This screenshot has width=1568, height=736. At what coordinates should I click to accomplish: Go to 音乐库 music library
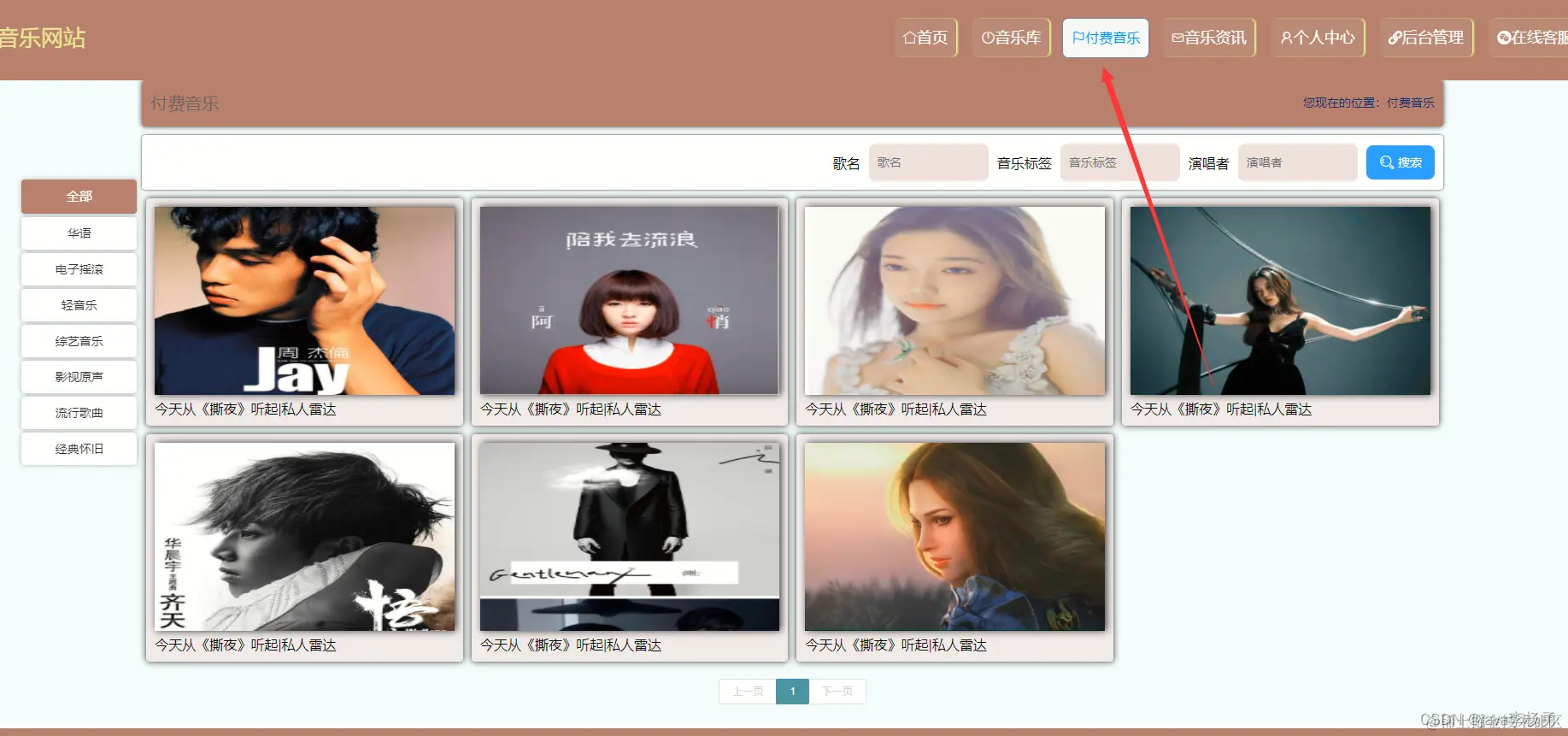point(1011,38)
